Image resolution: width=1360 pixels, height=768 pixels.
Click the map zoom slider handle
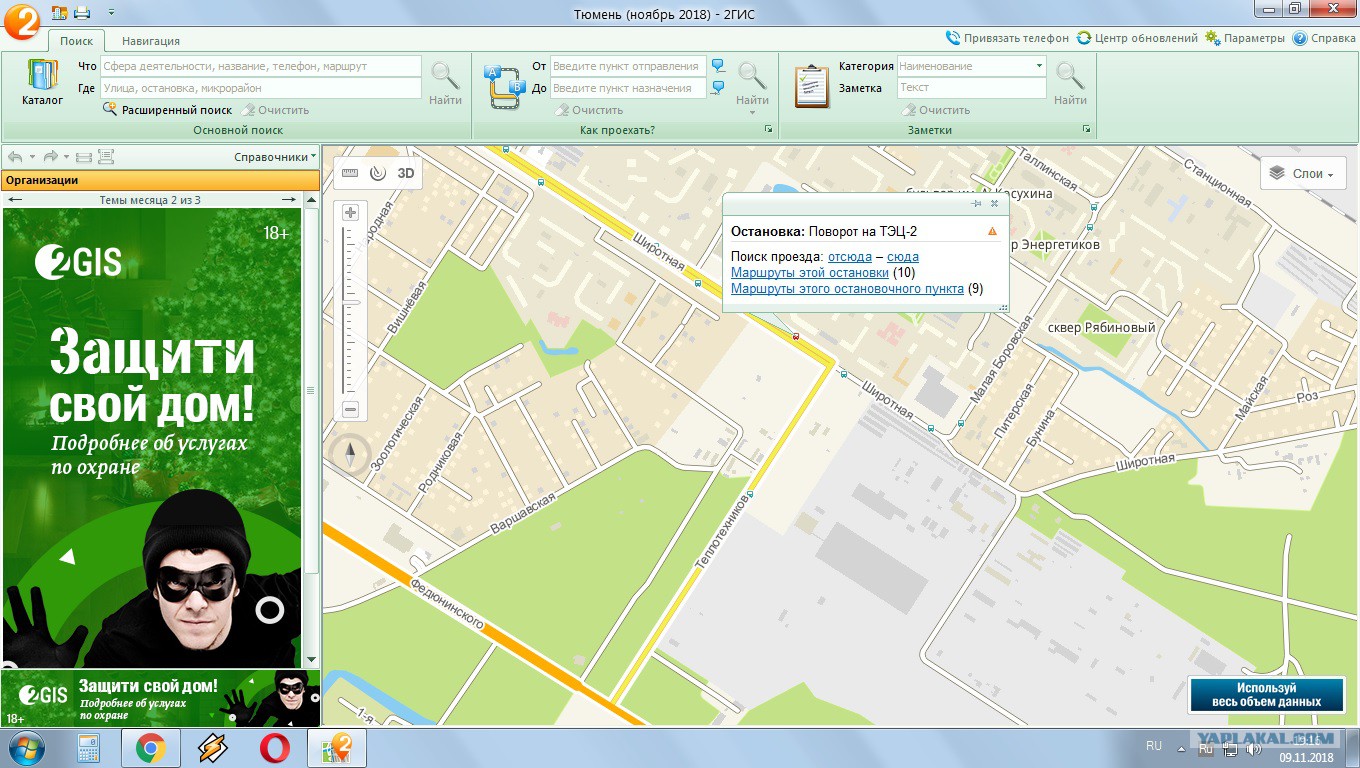pos(350,301)
